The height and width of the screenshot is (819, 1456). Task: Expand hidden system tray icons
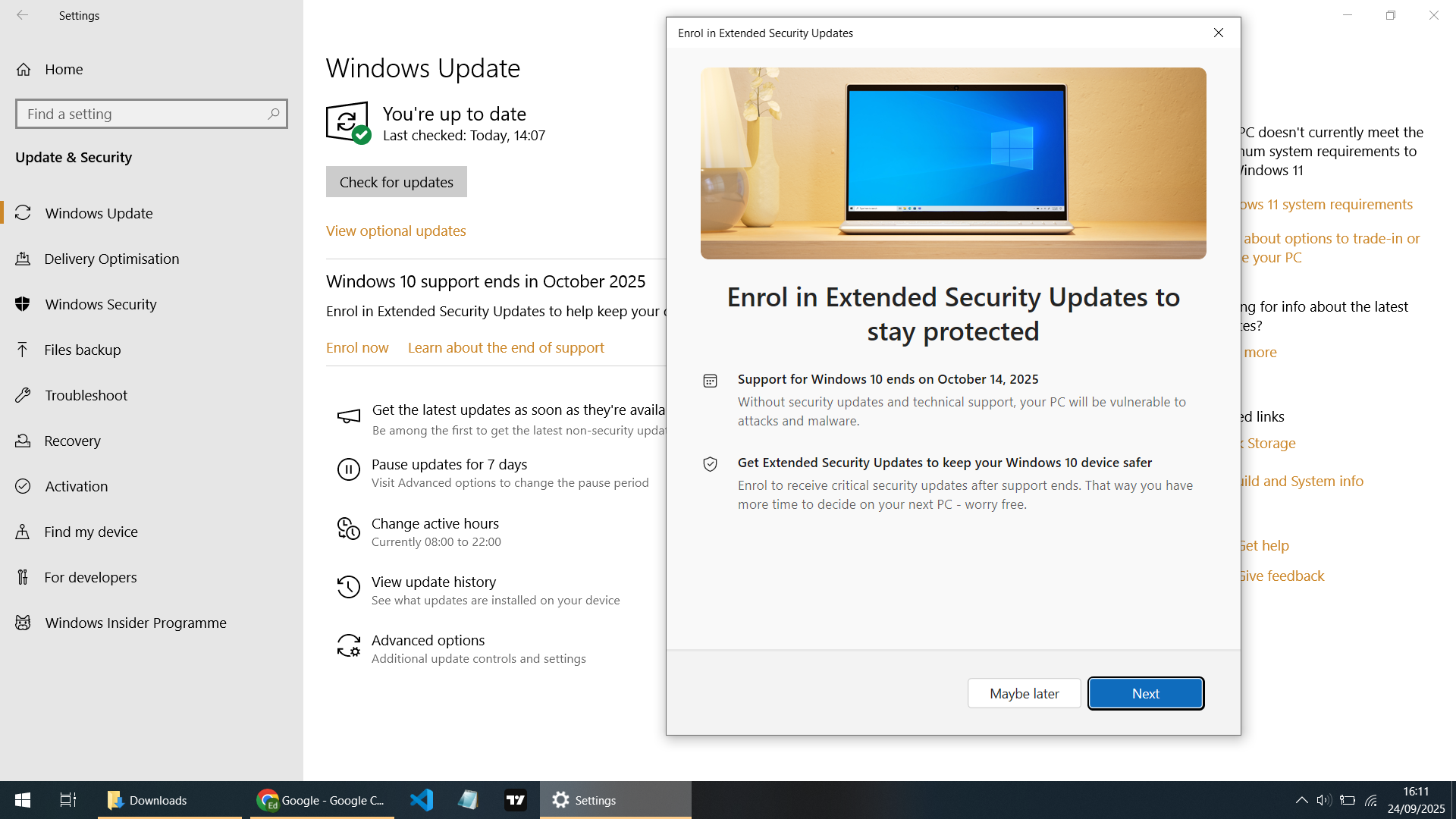click(1301, 799)
